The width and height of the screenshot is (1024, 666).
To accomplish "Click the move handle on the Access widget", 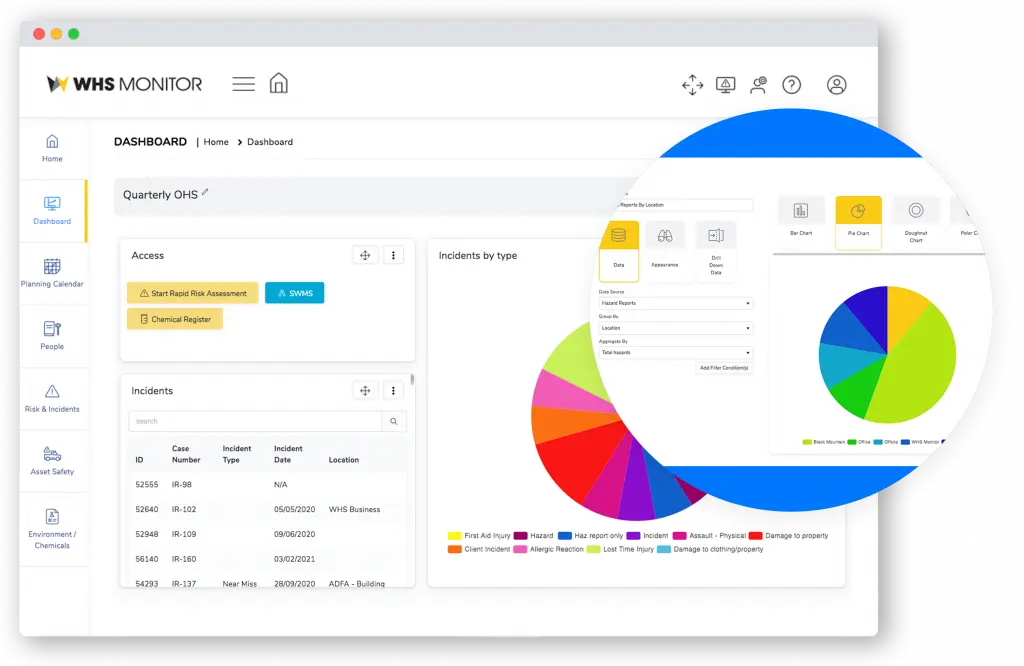I will click(x=365, y=255).
